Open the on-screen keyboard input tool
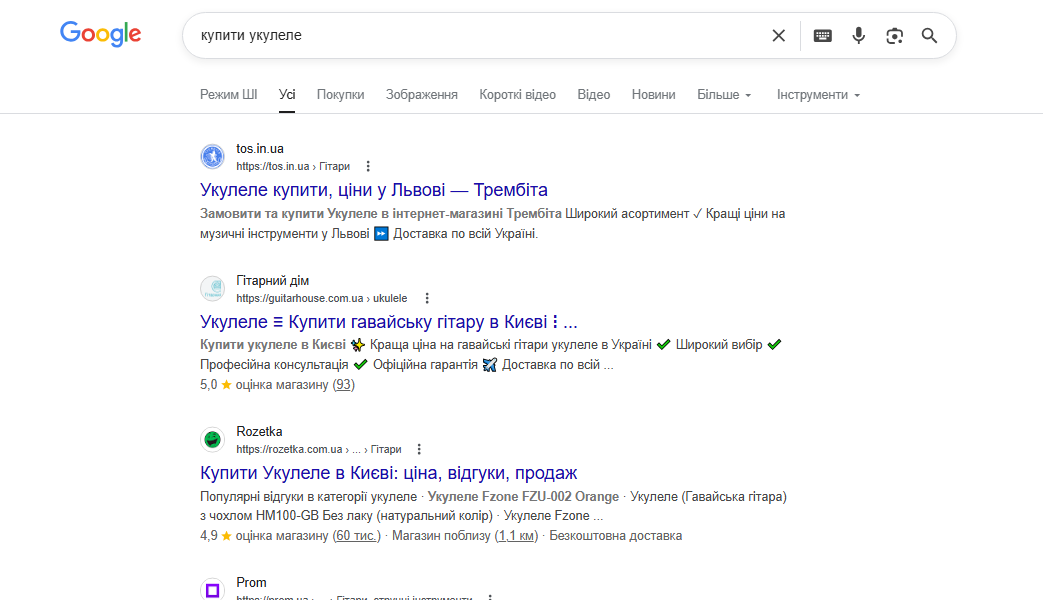 822,36
